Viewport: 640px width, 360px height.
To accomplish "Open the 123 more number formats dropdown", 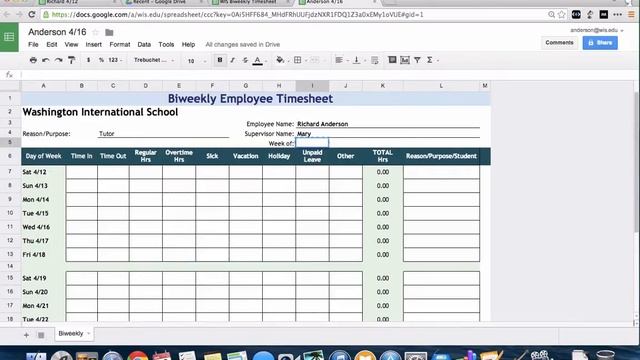I will tap(115, 60).
